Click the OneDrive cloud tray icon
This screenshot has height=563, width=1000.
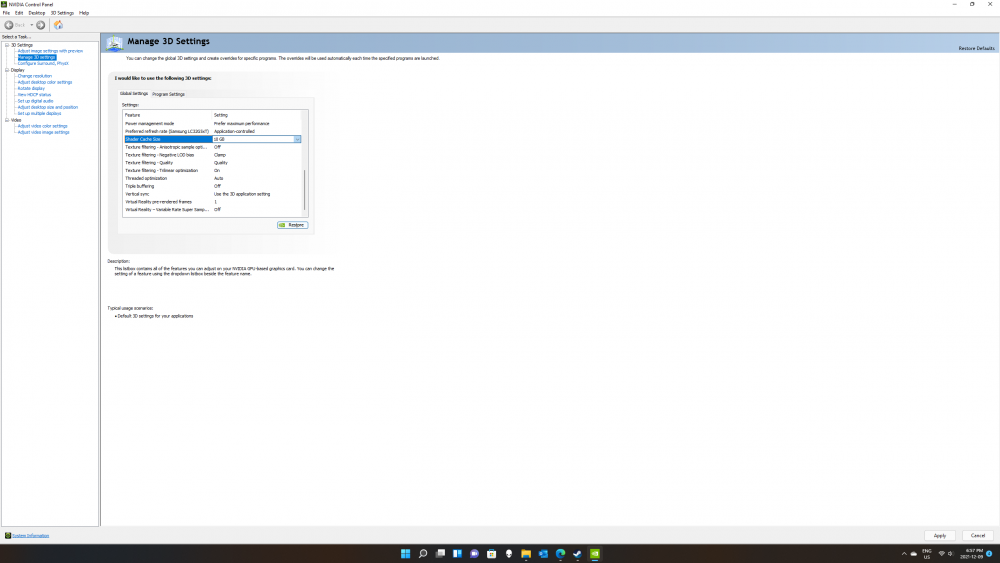(914, 553)
